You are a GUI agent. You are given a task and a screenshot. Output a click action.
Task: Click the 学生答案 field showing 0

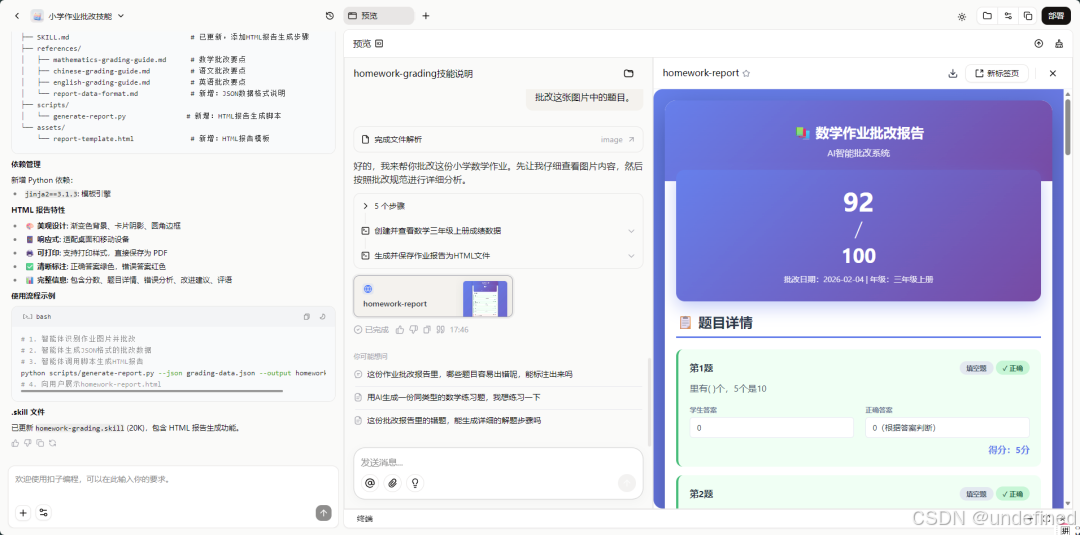click(771, 428)
